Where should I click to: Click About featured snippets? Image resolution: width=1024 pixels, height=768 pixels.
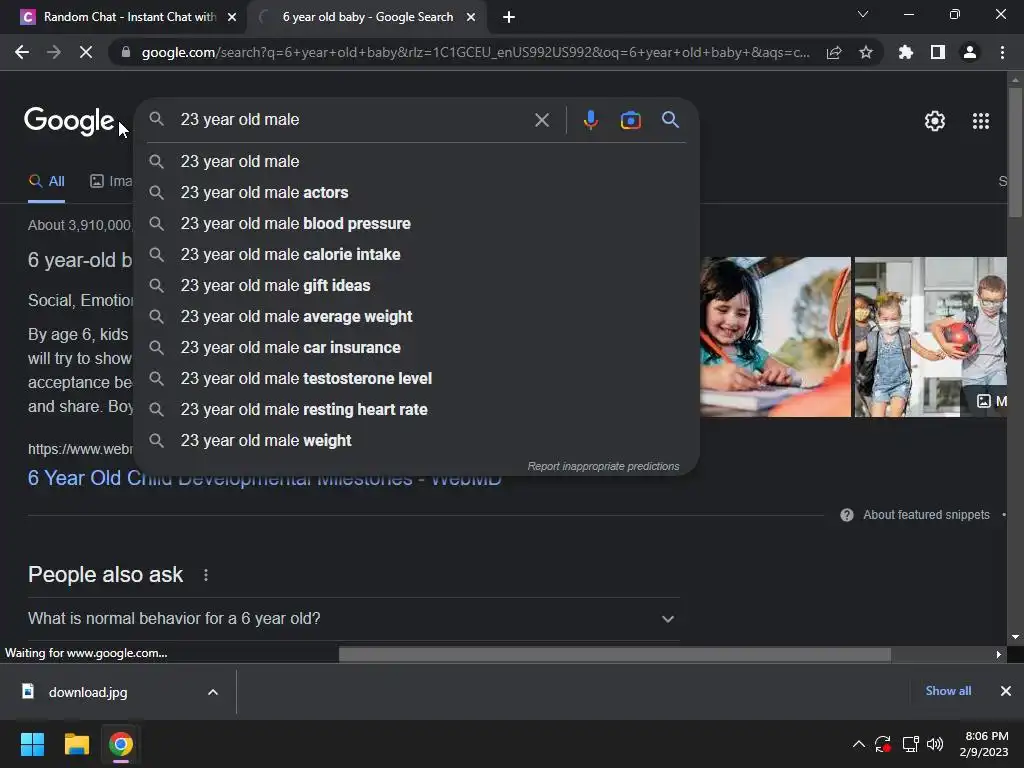tap(926, 515)
